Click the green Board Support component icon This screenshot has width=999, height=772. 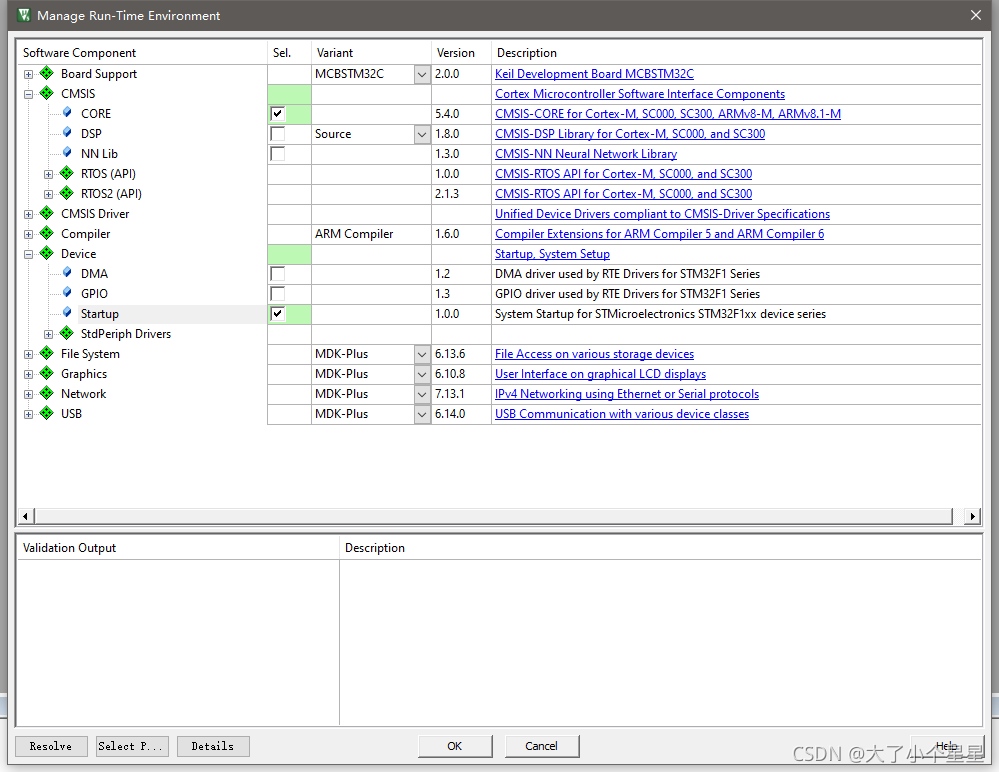[x=47, y=73]
